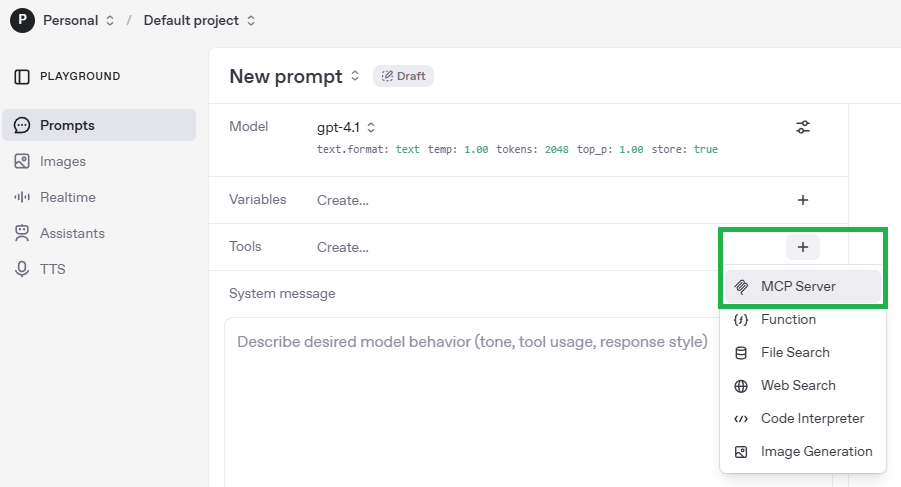Add Web Search tool
Viewport: 901px width, 487px height.
click(x=798, y=386)
